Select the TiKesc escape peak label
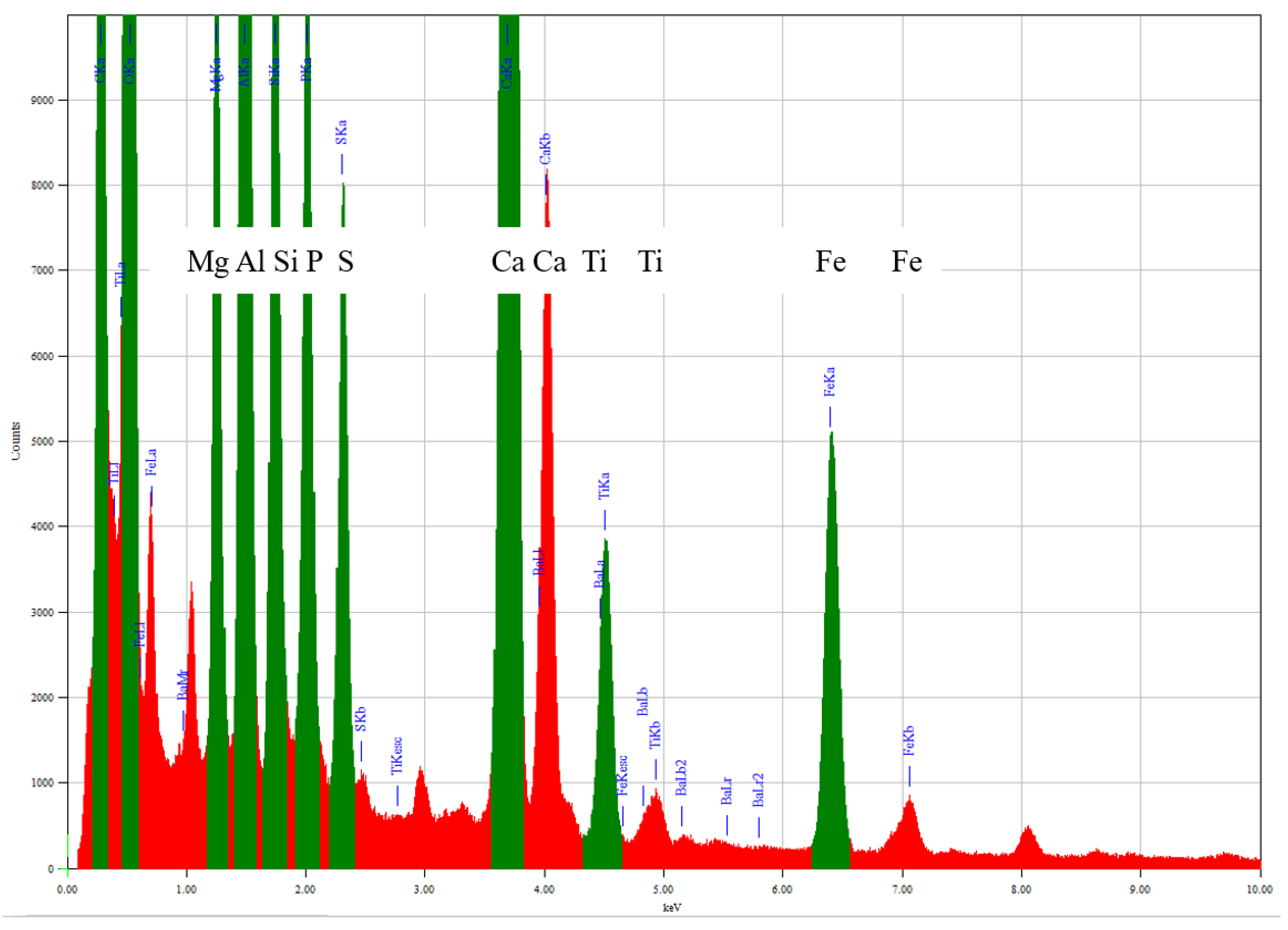This screenshot has width=1288, height=930. click(x=397, y=756)
